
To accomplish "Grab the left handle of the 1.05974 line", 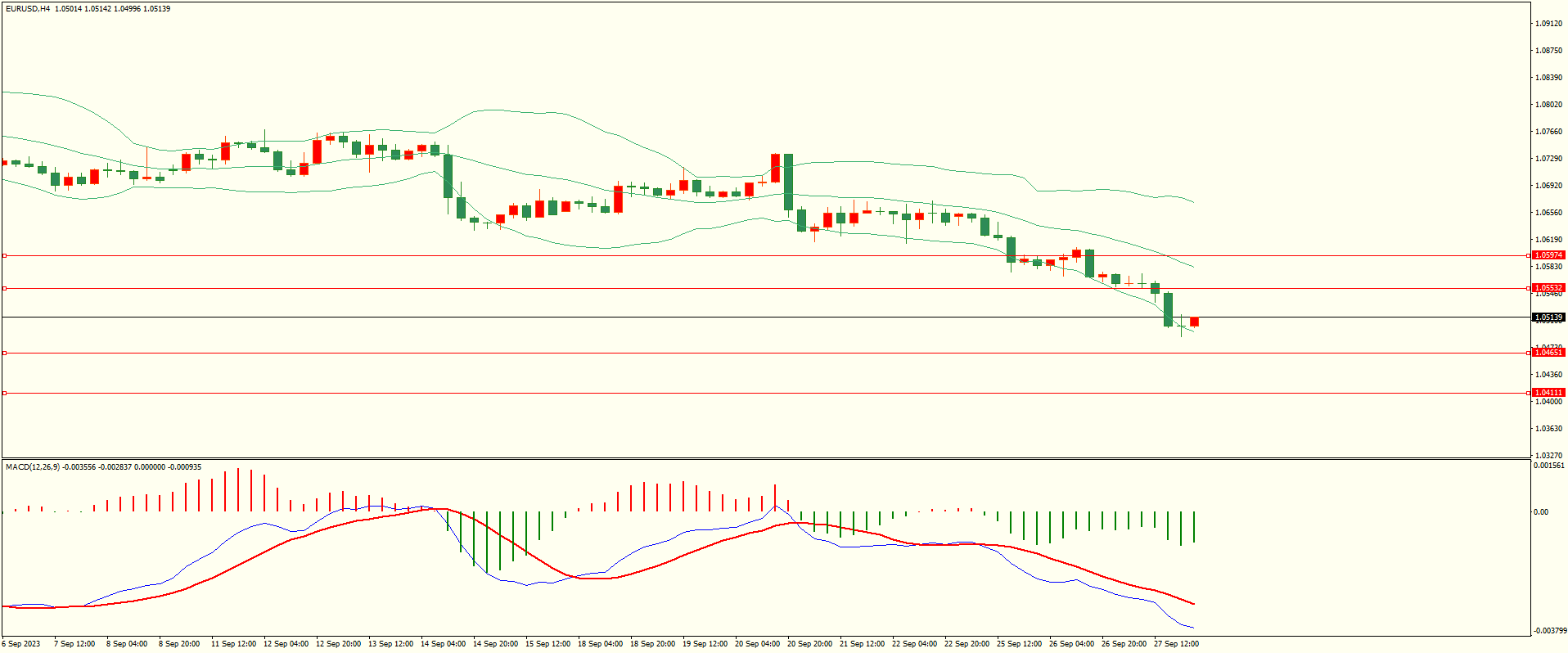I will 4,256.
